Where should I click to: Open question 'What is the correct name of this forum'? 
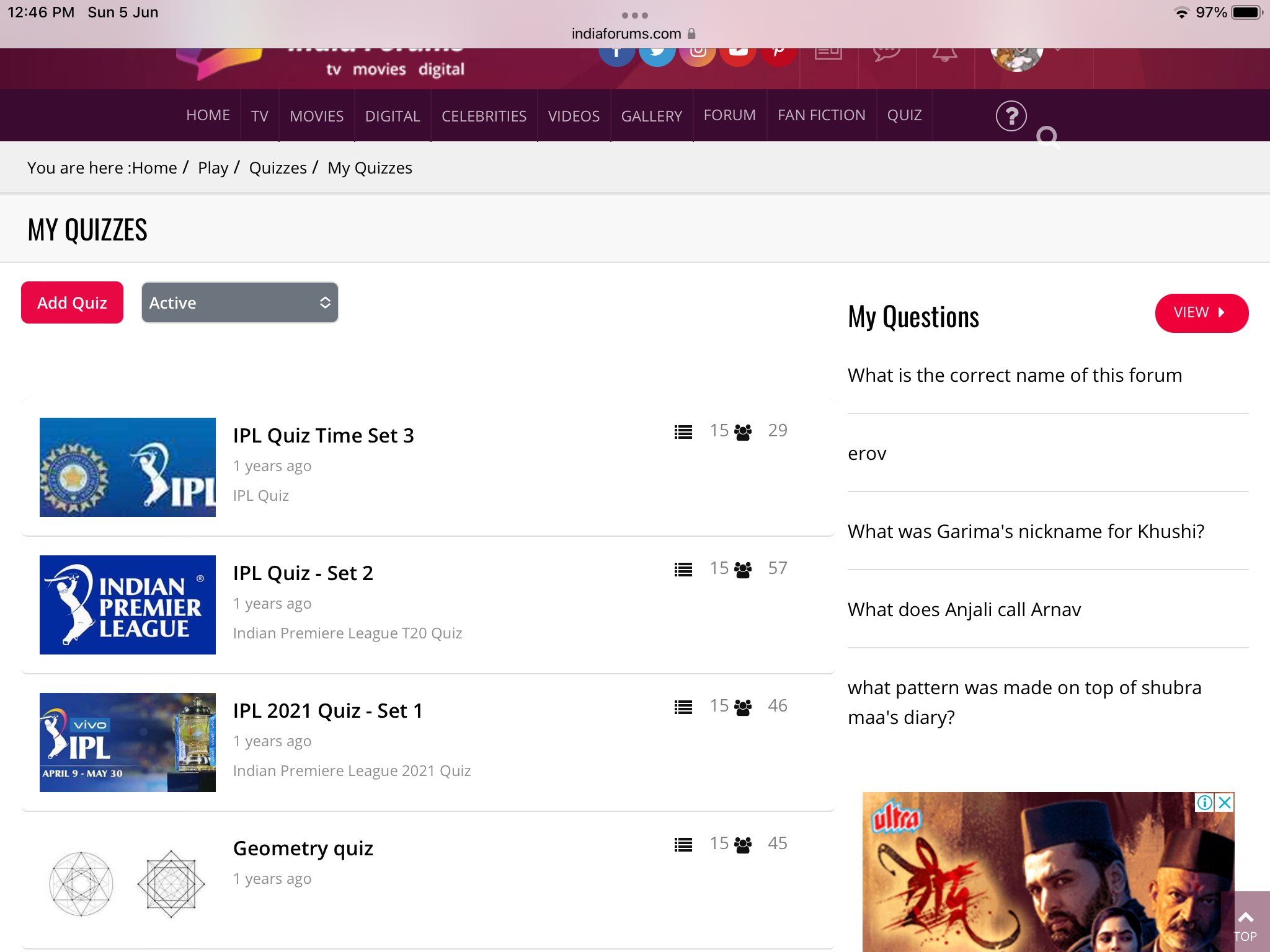(x=1015, y=375)
